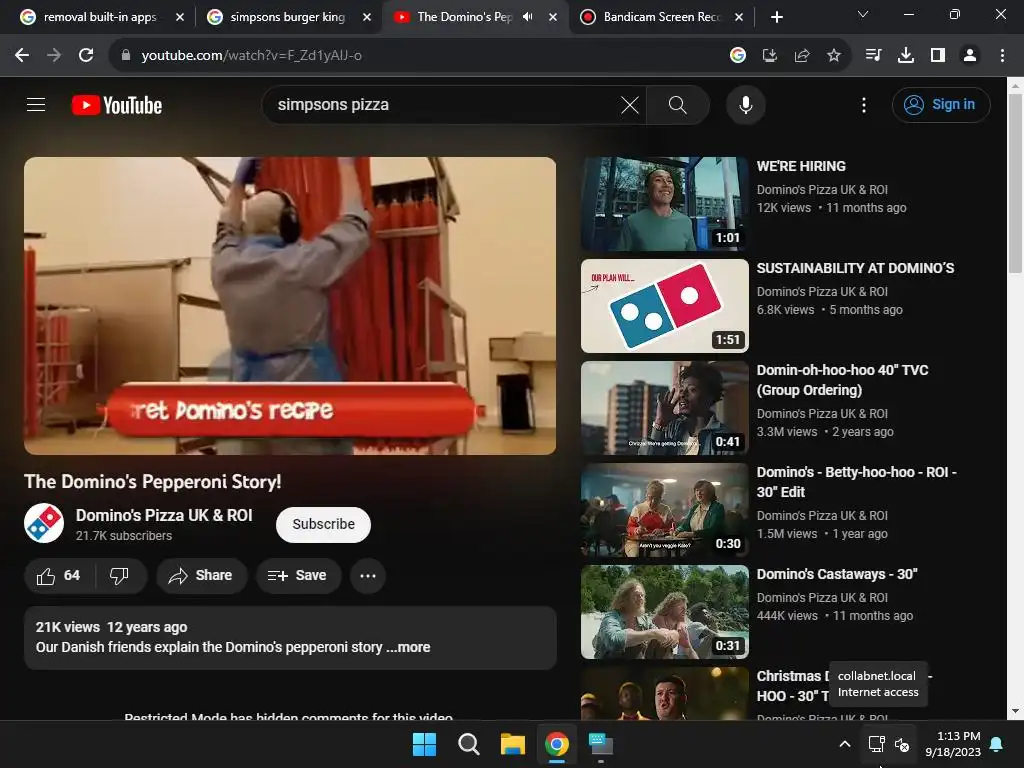
Task: Open Domin-oh-hoo-hoo 40" TVC video title
Action: (x=842, y=380)
